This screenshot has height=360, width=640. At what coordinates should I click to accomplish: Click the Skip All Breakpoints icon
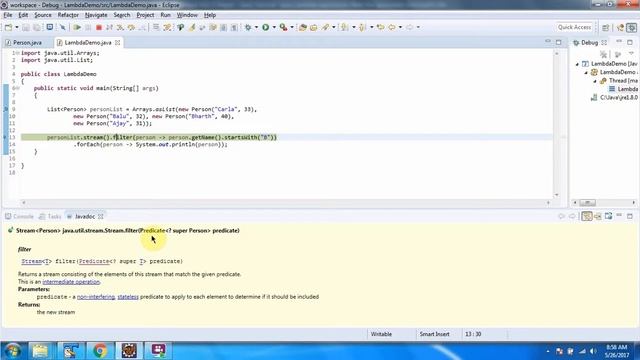coord(62,27)
